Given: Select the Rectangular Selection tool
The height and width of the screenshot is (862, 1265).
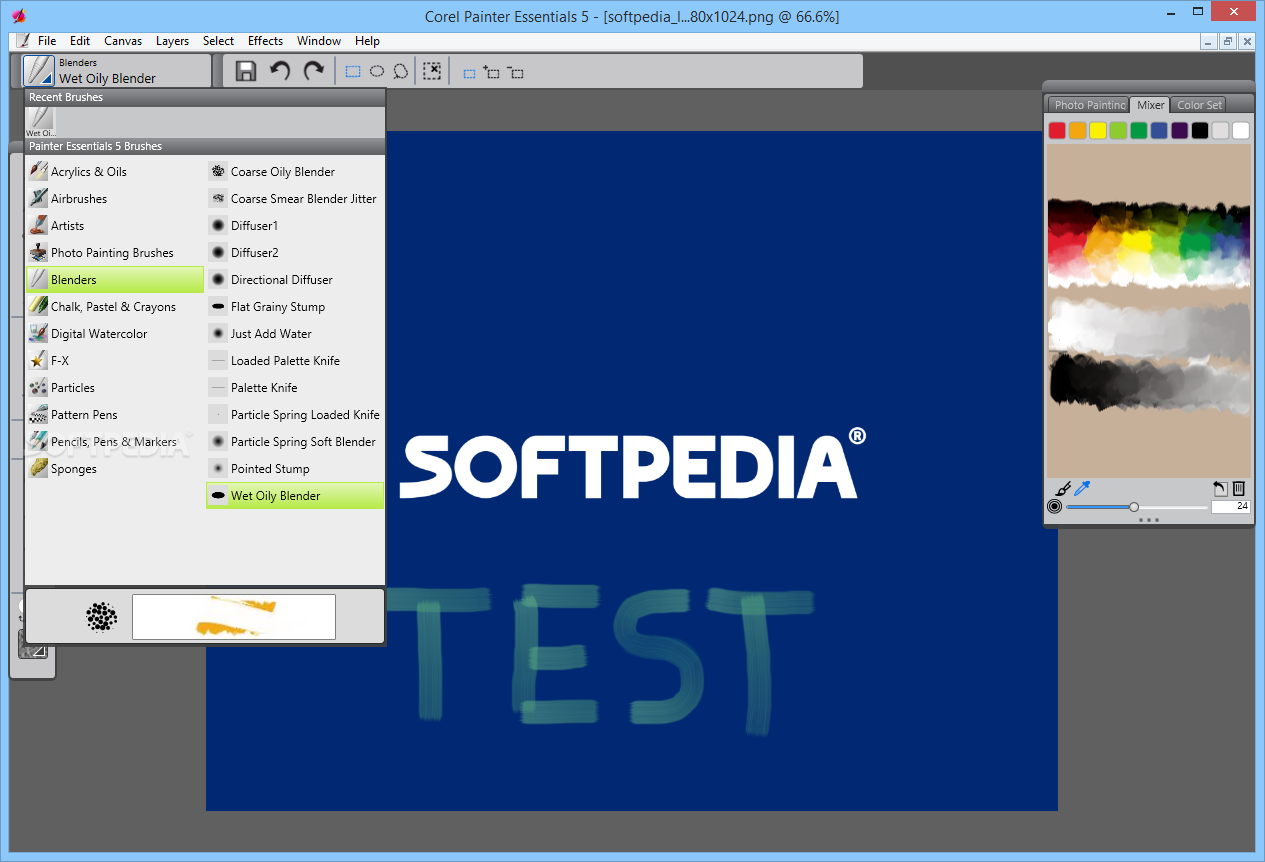Looking at the screenshot, I should pyautogui.click(x=353, y=72).
